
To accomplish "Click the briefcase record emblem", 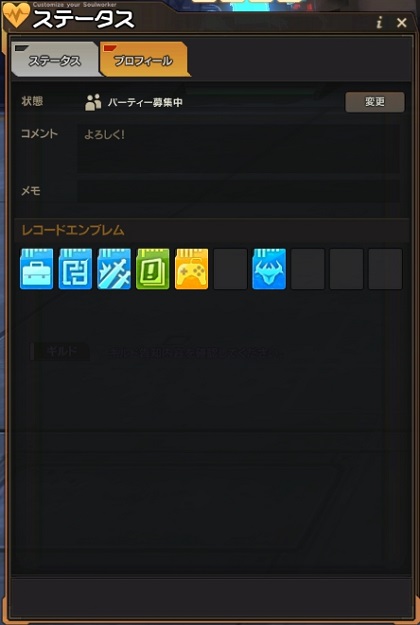I will coord(36,269).
